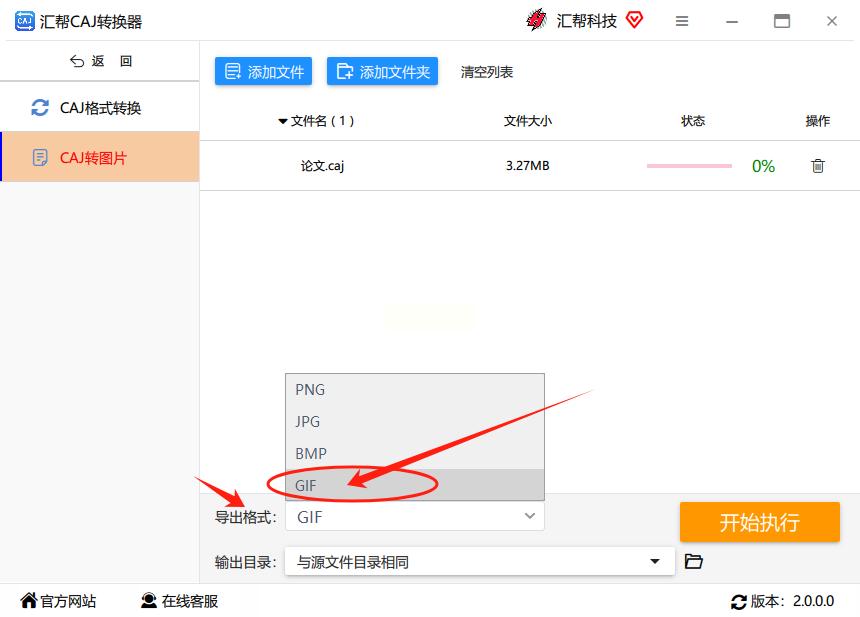860x617 pixels.
Task: Click the green 0% status value
Action: pyautogui.click(x=763, y=166)
